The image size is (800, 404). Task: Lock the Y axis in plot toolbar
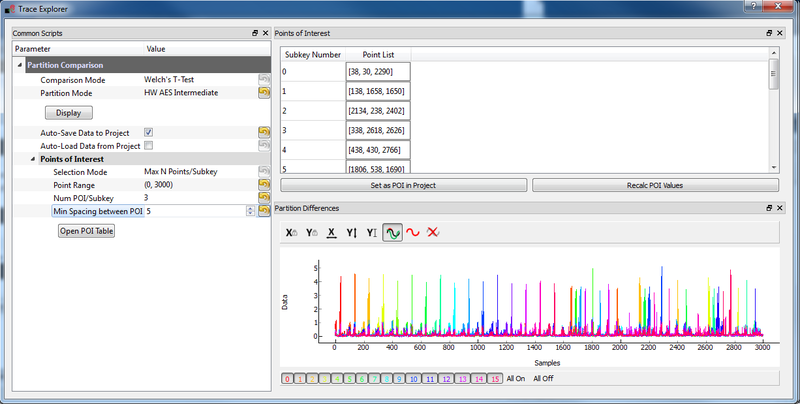(x=312, y=233)
